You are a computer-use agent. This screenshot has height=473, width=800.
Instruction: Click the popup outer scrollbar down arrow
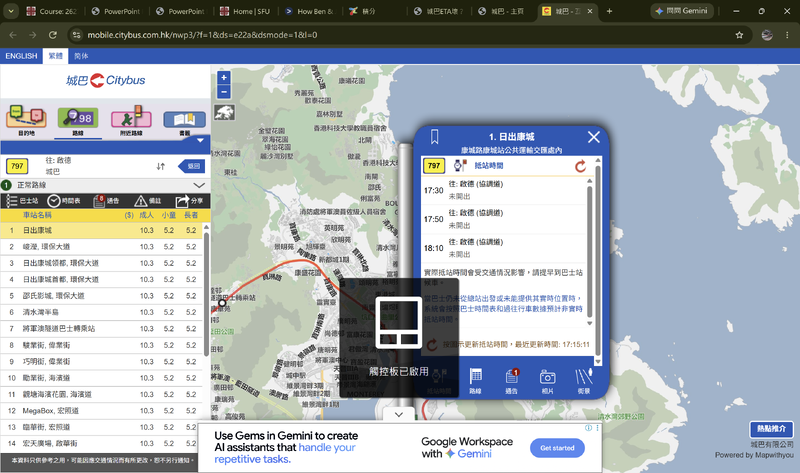598,362
